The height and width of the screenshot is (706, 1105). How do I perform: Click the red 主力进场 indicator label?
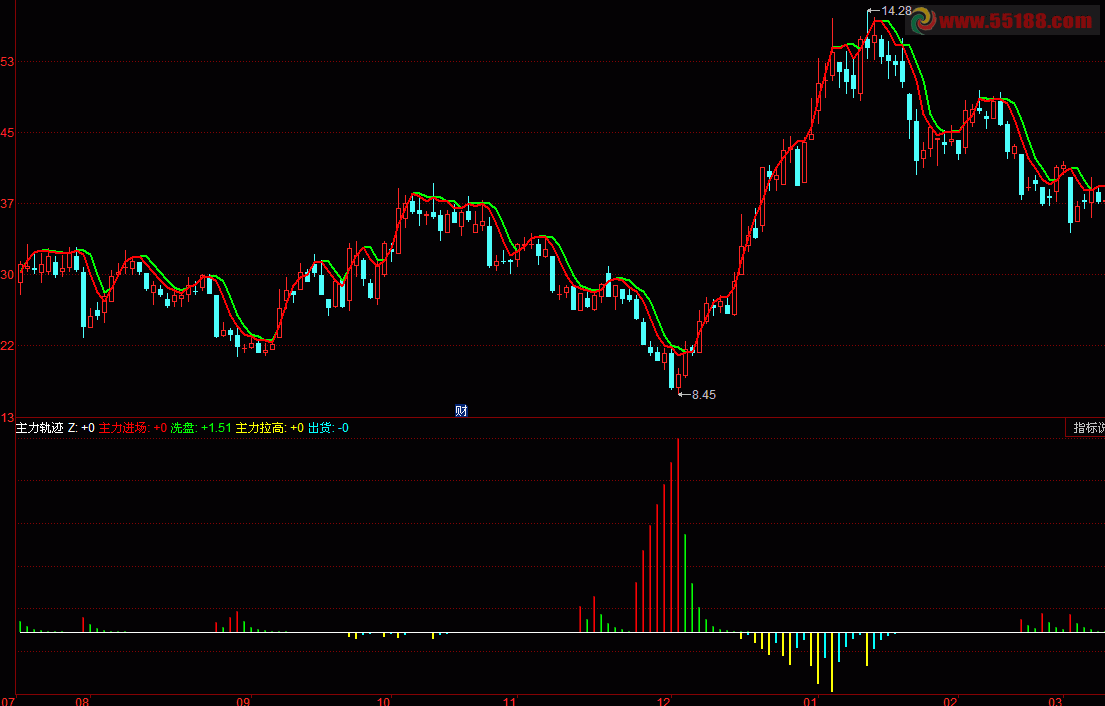(132, 428)
